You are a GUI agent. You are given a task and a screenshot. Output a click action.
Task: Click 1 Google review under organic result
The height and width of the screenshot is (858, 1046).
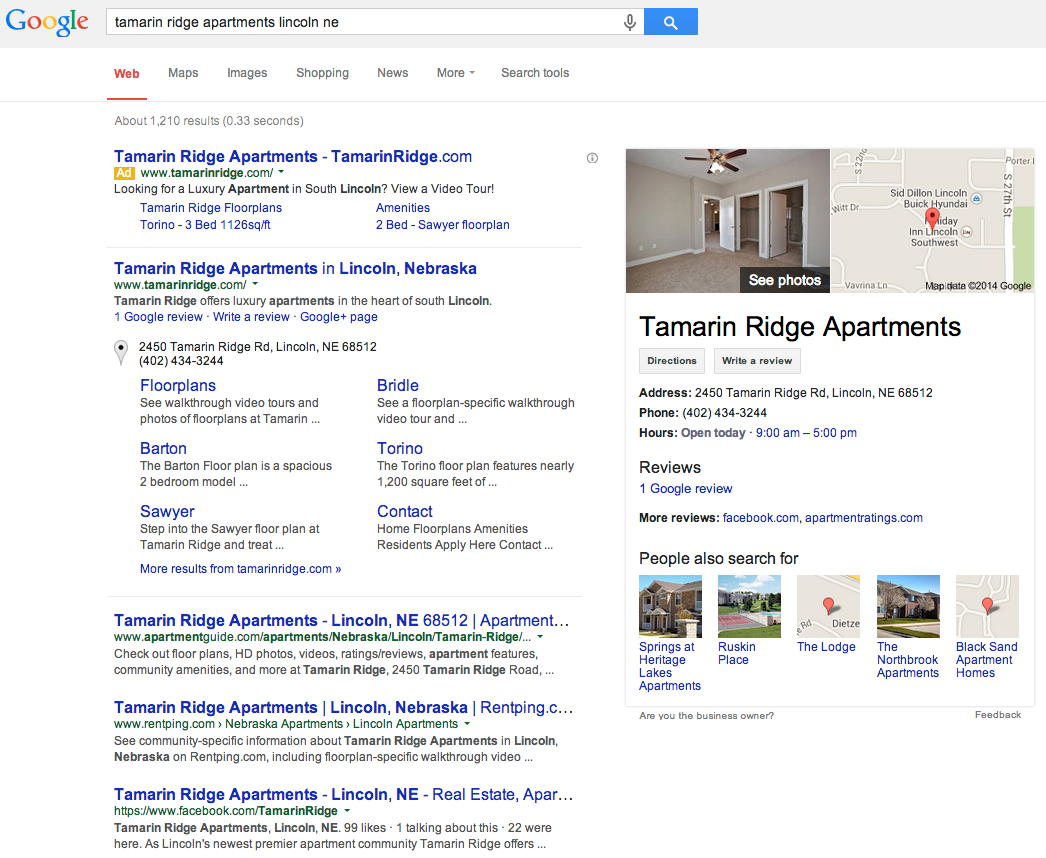click(x=158, y=317)
